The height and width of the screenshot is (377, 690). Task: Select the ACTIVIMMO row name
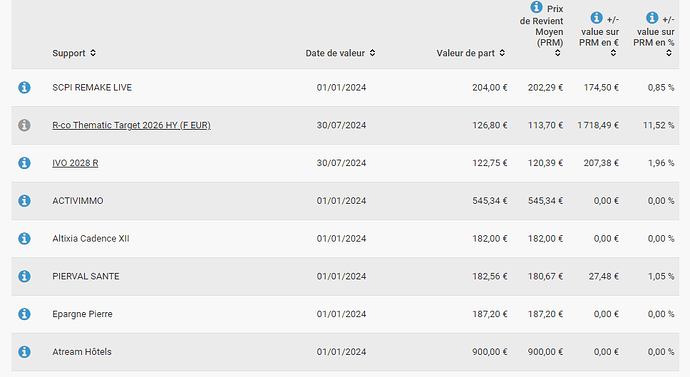77,201
